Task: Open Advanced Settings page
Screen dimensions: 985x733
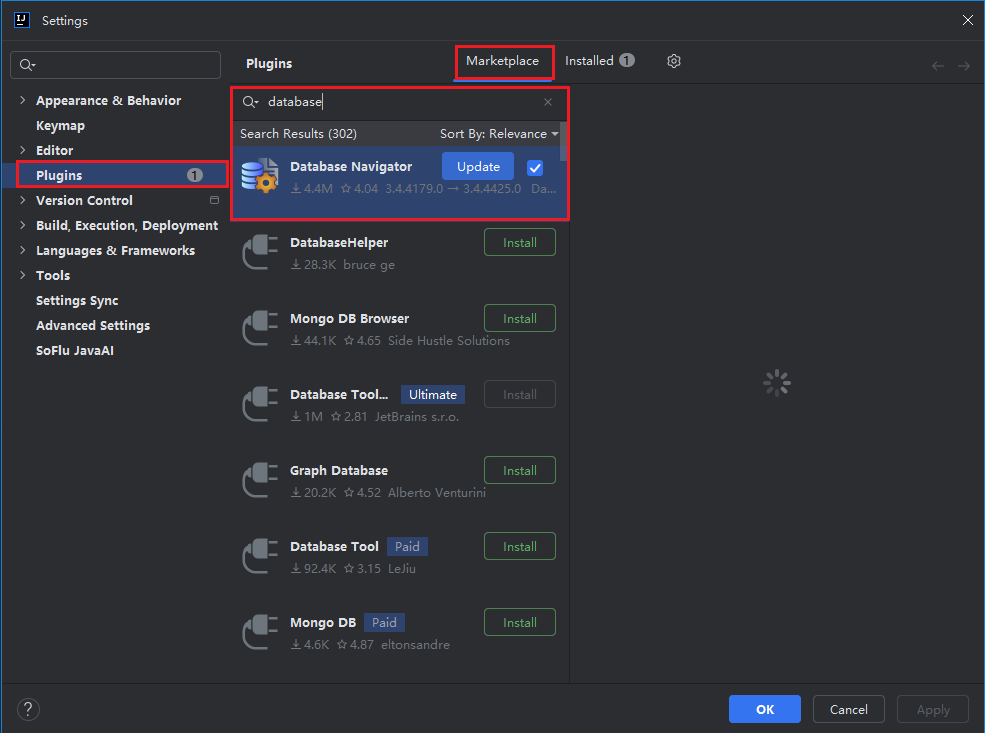Action: tap(93, 325)
